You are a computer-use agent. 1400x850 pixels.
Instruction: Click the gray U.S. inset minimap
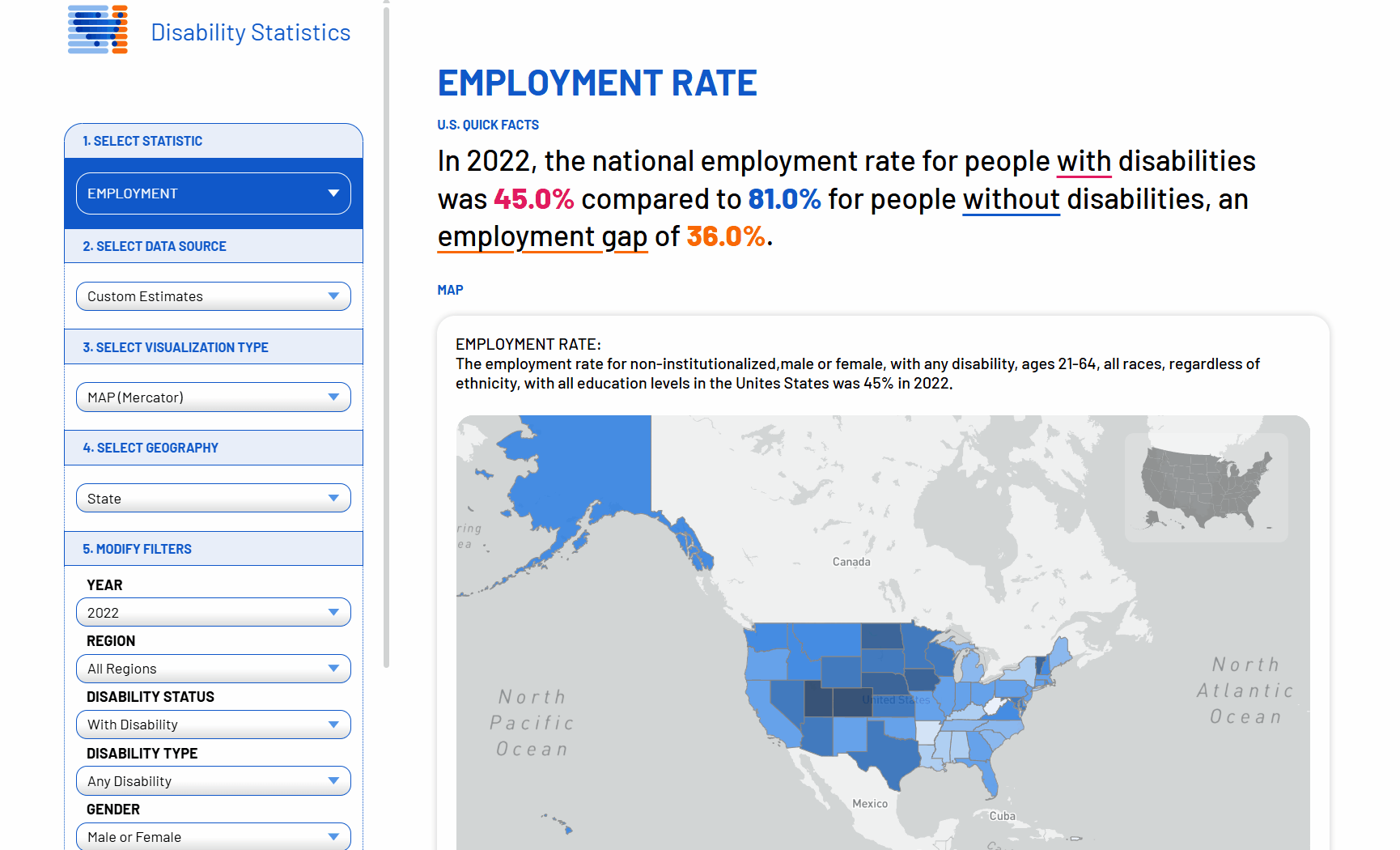point(1206,487)
